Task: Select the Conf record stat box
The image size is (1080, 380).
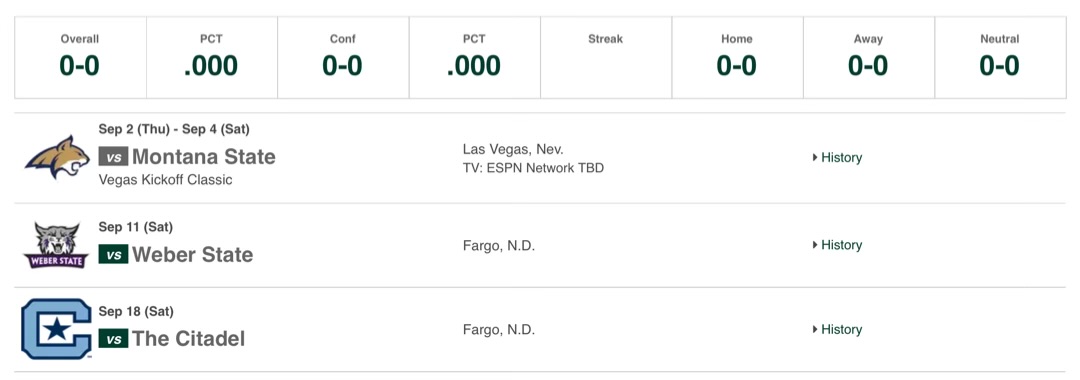Action: coord(343,58)
